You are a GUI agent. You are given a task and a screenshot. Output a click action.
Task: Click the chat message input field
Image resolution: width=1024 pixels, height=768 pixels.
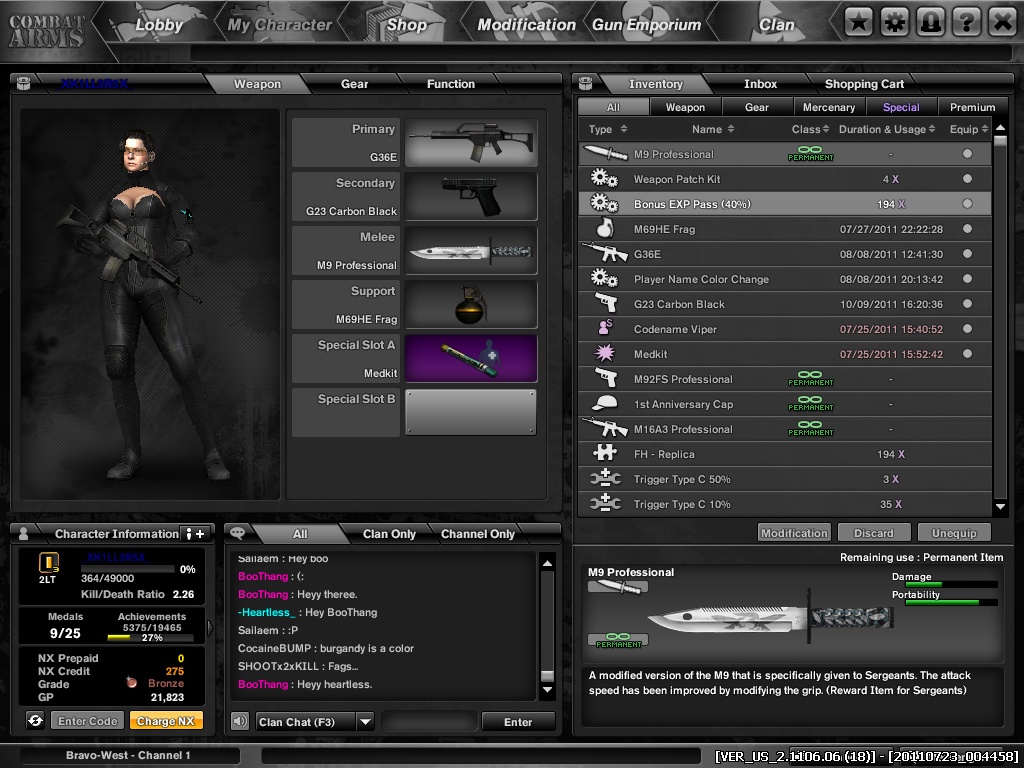[x=430, y=722]
